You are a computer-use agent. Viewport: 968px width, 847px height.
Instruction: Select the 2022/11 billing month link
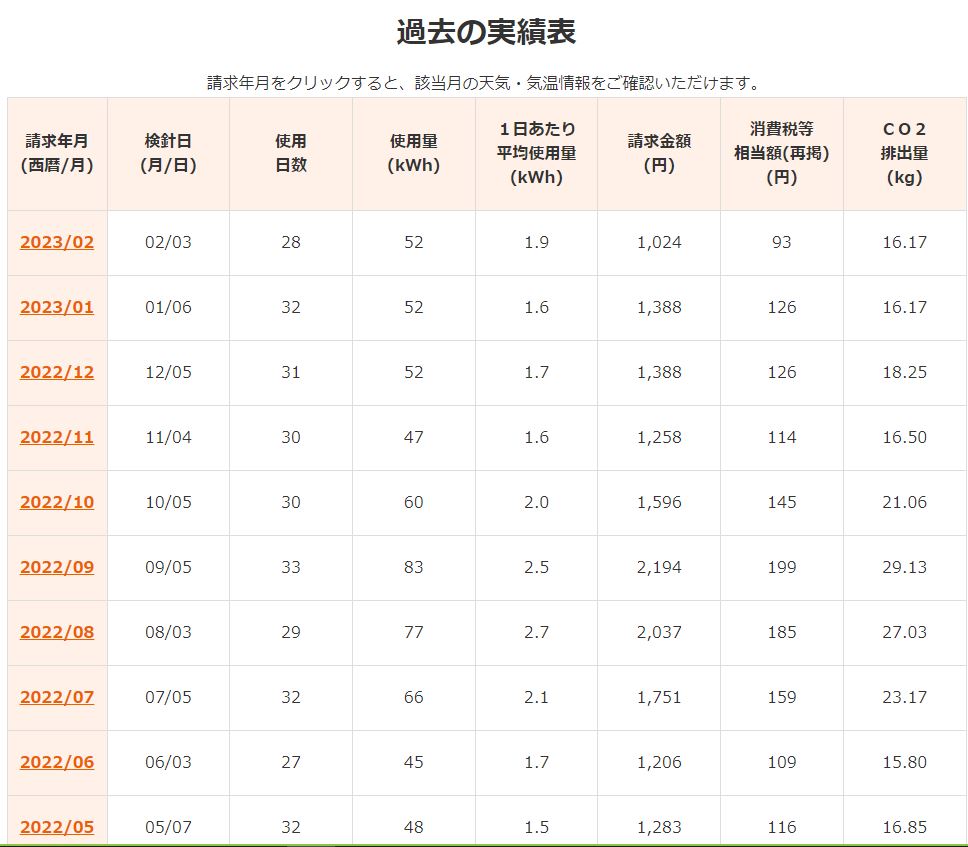pos(57,437)
